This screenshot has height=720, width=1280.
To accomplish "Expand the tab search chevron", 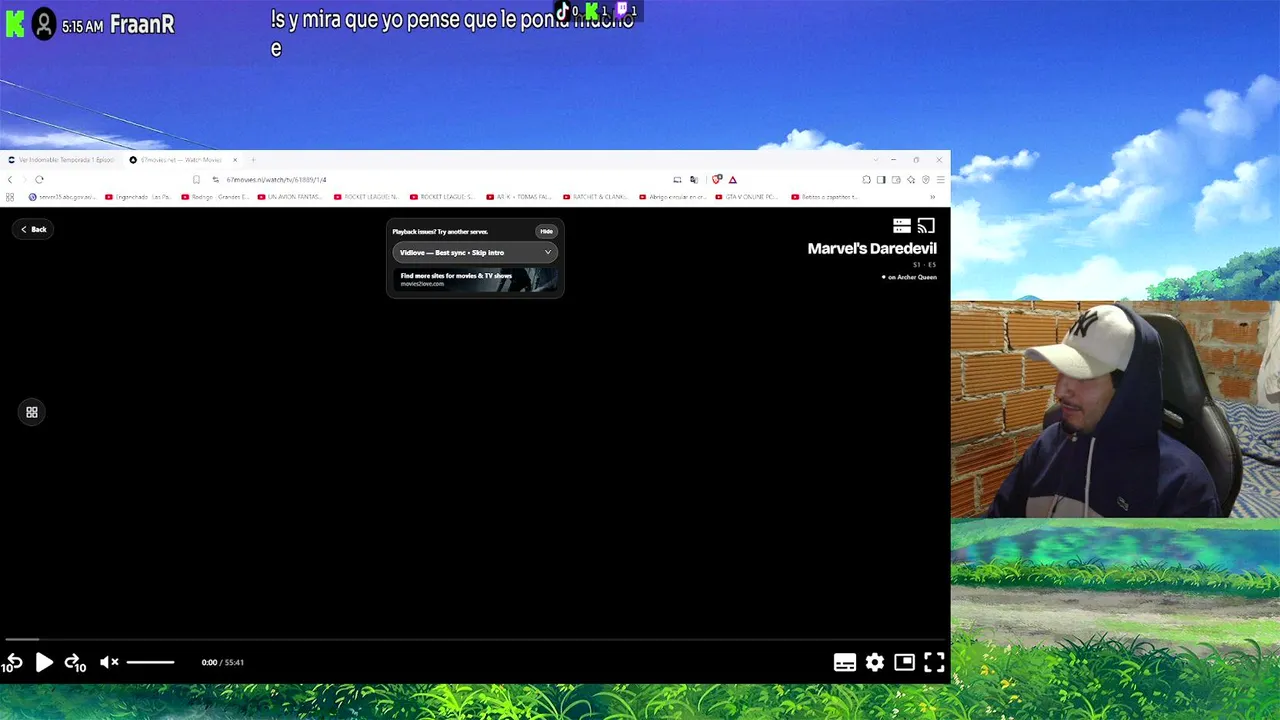I will pos(876,160).
